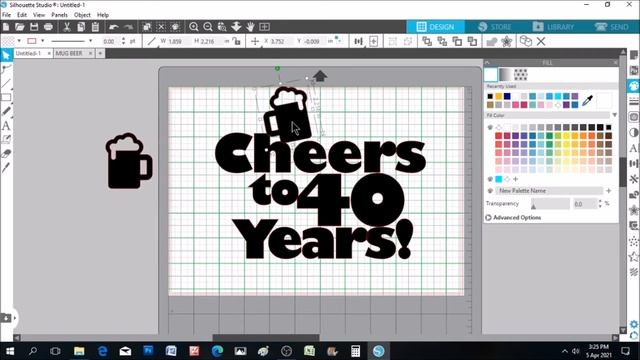Create a new document with the New icon

[x=6, y=27]
